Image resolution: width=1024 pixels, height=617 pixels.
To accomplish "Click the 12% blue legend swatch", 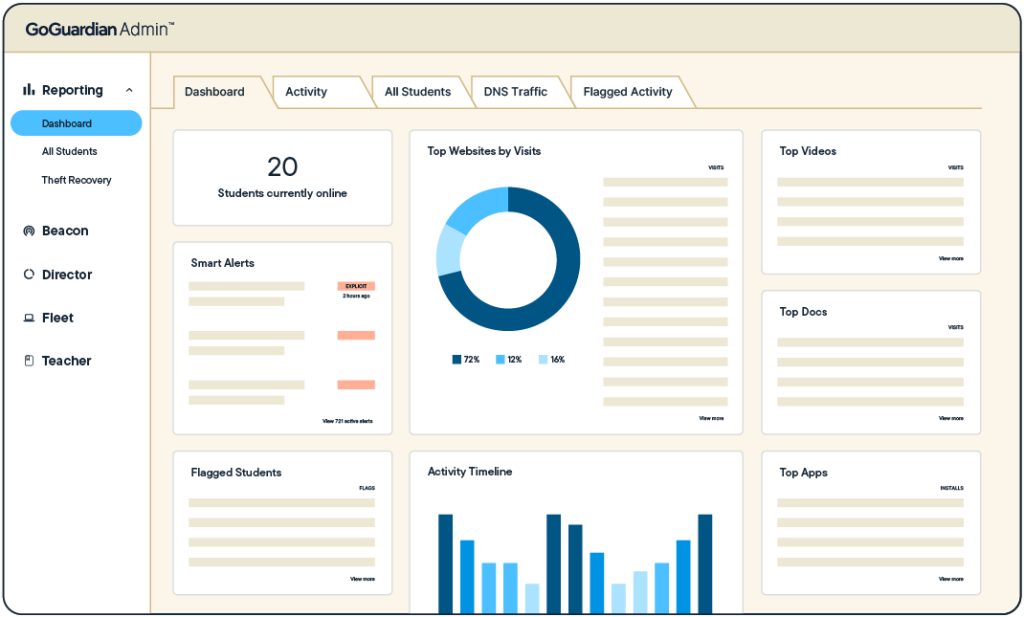I will (500, 360).
